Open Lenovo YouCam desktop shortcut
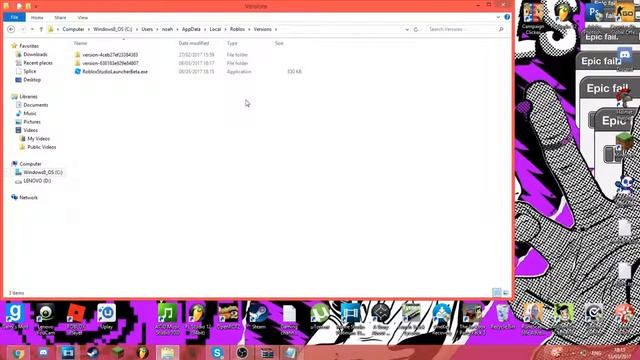640x360 pixels. (45, 319)
